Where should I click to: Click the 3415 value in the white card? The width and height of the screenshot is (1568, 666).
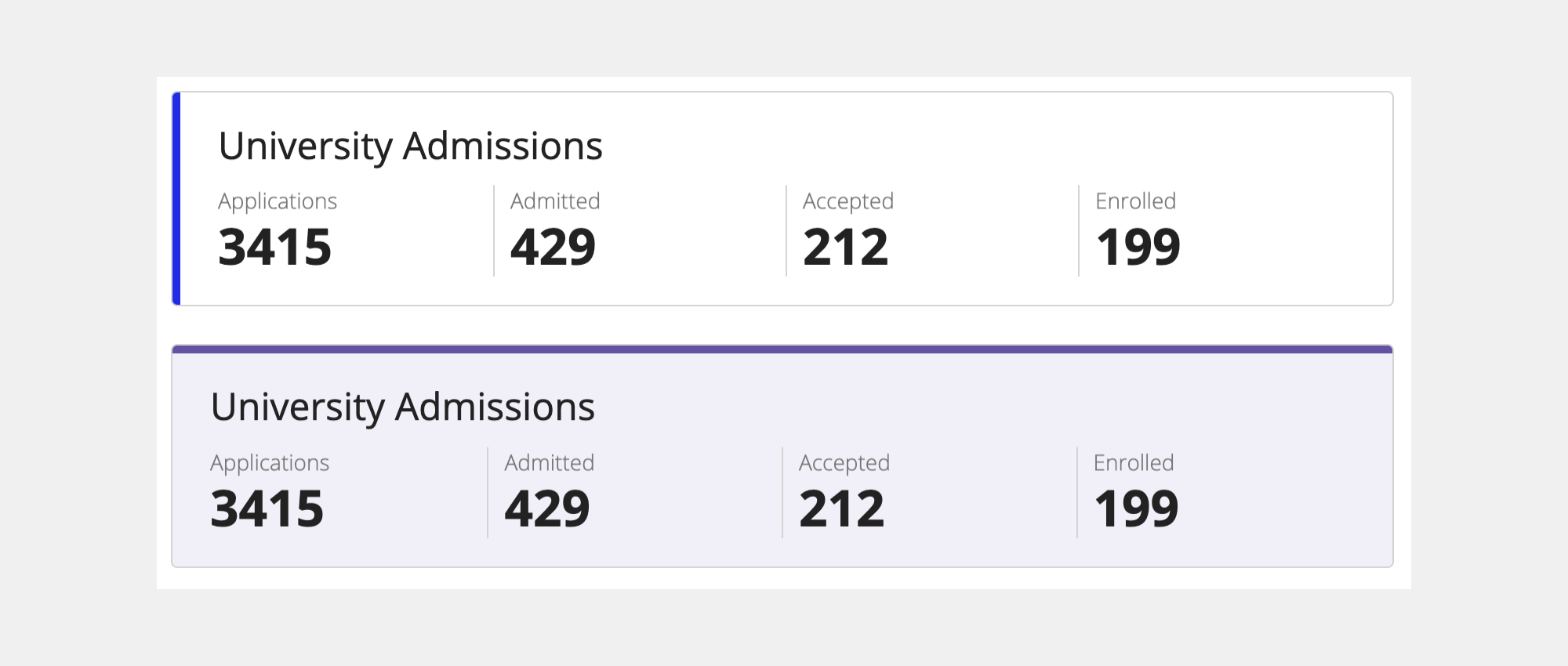(274, 248)
